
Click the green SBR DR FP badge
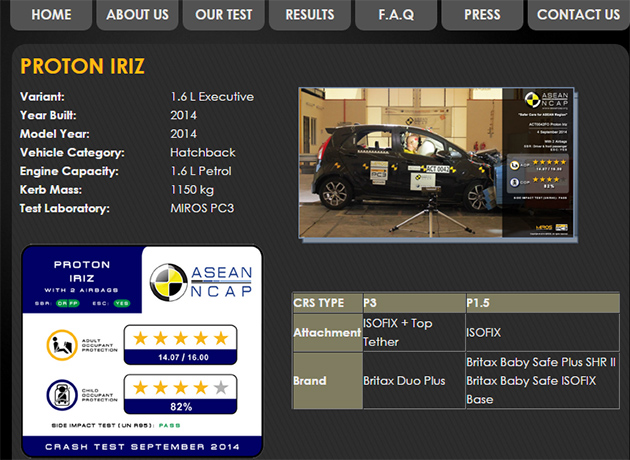(x=69, y=300)
